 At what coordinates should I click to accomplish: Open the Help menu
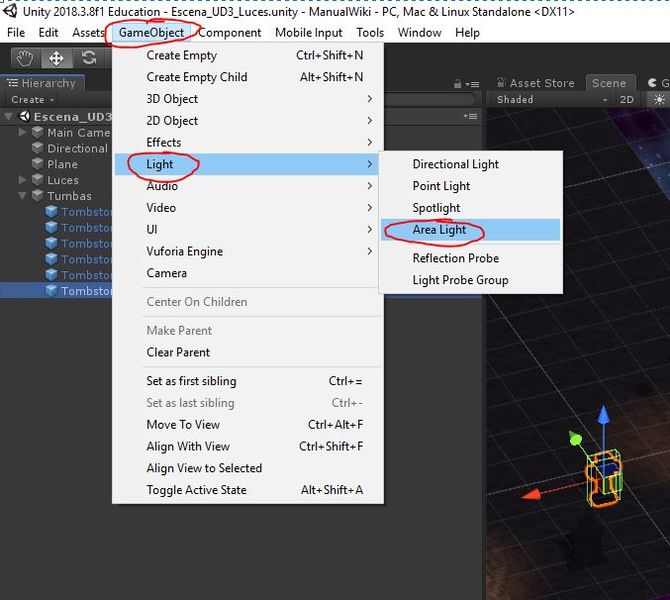tap(467, 32)
